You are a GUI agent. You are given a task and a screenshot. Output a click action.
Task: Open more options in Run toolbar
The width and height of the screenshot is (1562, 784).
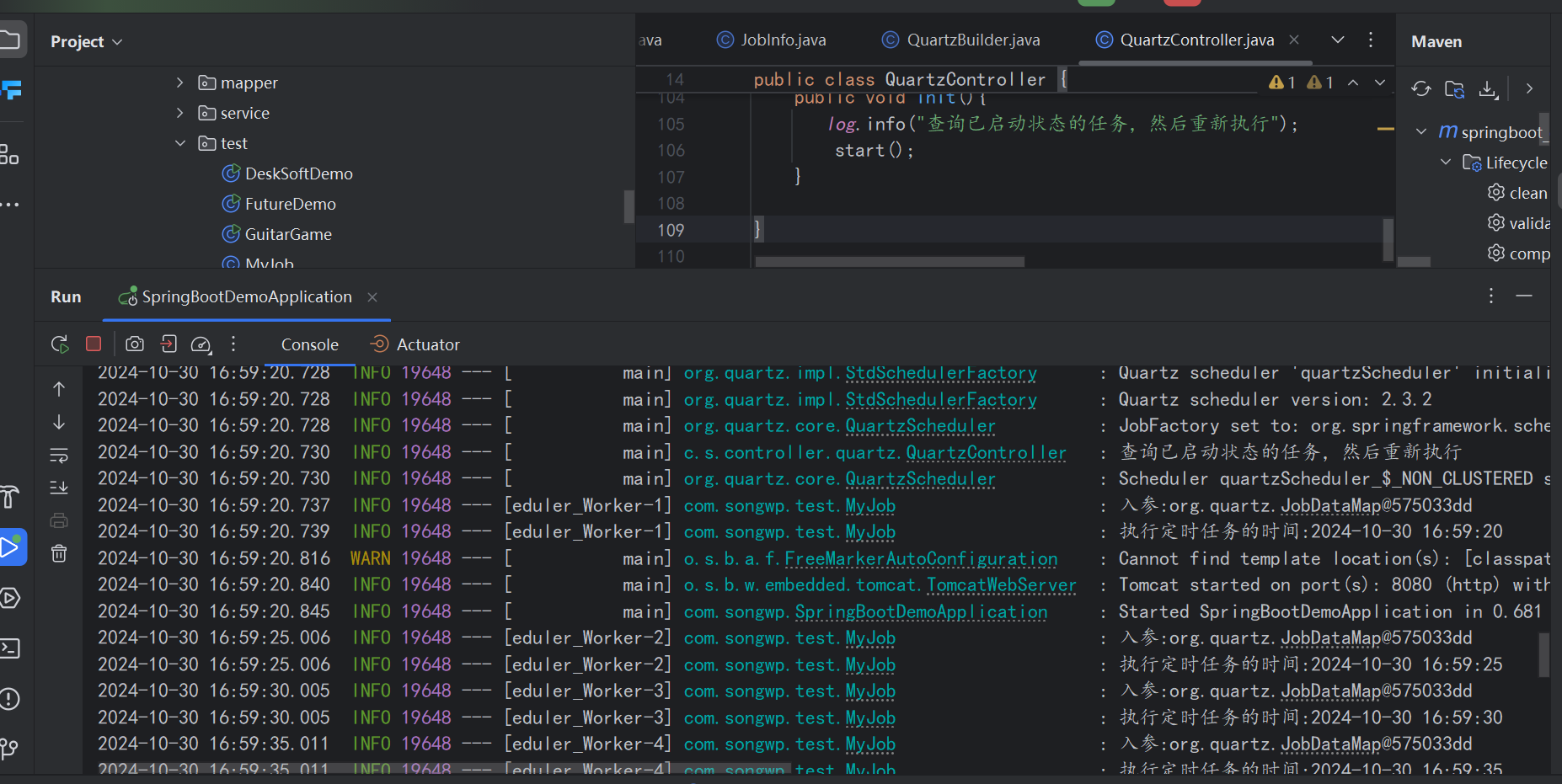tap(233, 344)
